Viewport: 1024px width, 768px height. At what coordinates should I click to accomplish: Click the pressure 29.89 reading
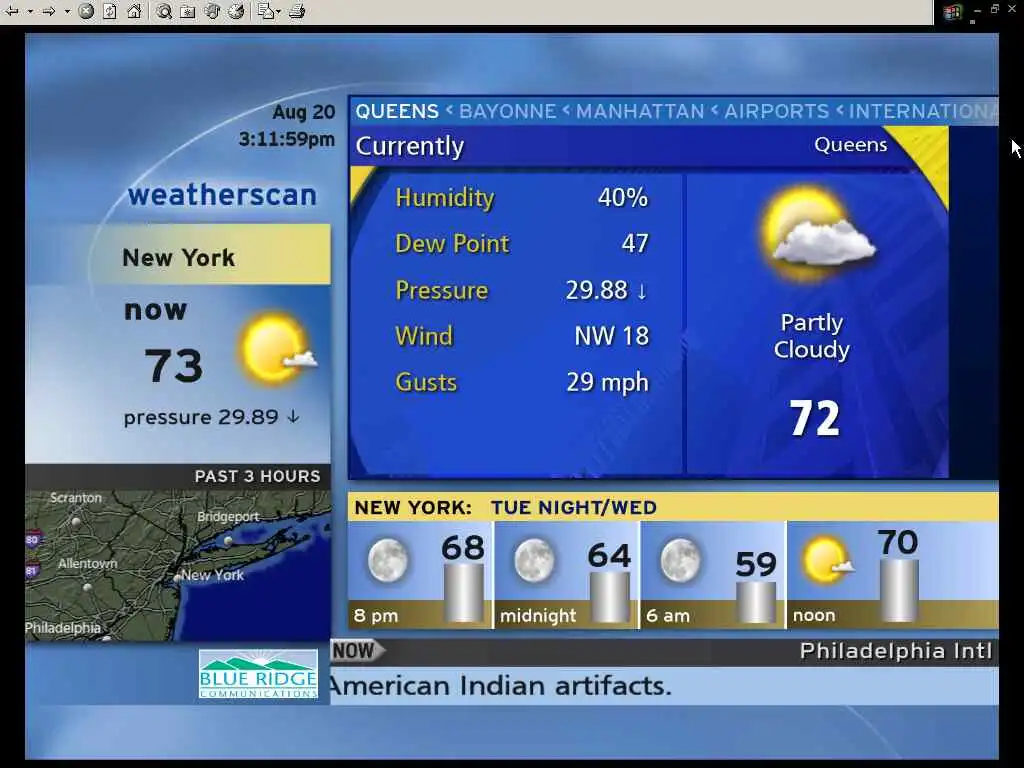pyautogui.click(x=212, y=417)
